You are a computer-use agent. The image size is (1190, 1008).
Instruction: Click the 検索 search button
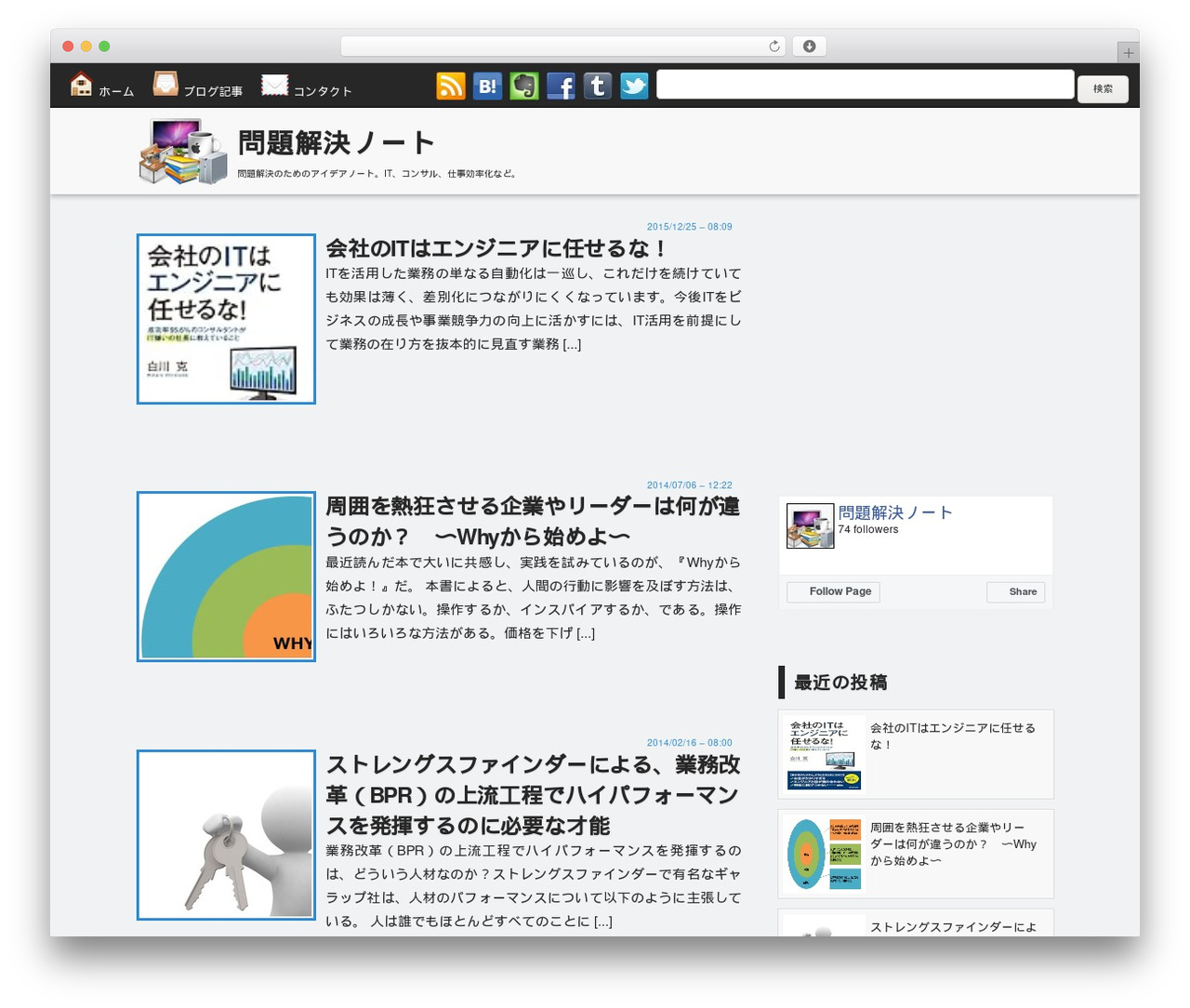[x=1103, y=88]
